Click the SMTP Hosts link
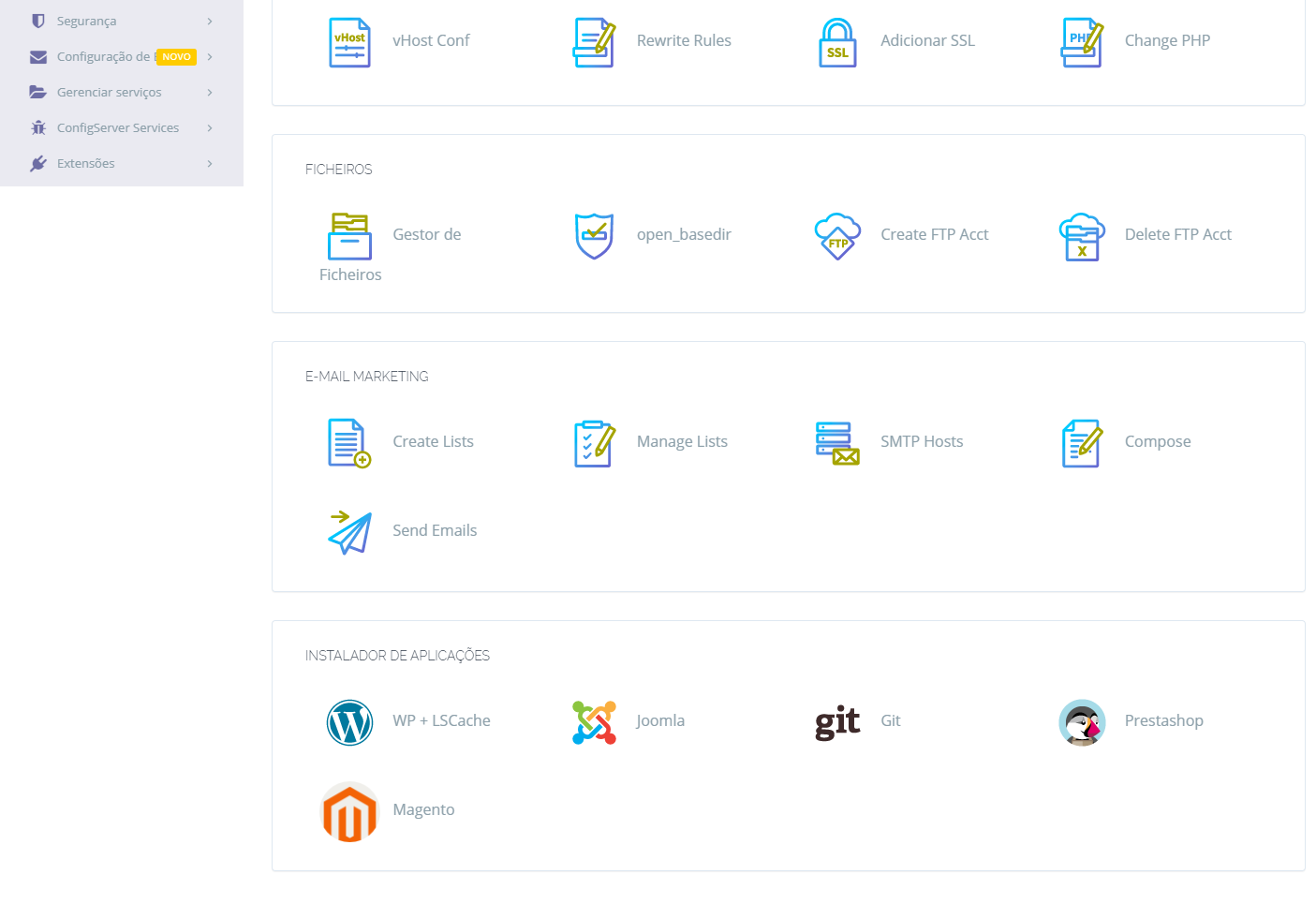The image size is (1316, 904). pyautogui.click(x=921, y=441)
